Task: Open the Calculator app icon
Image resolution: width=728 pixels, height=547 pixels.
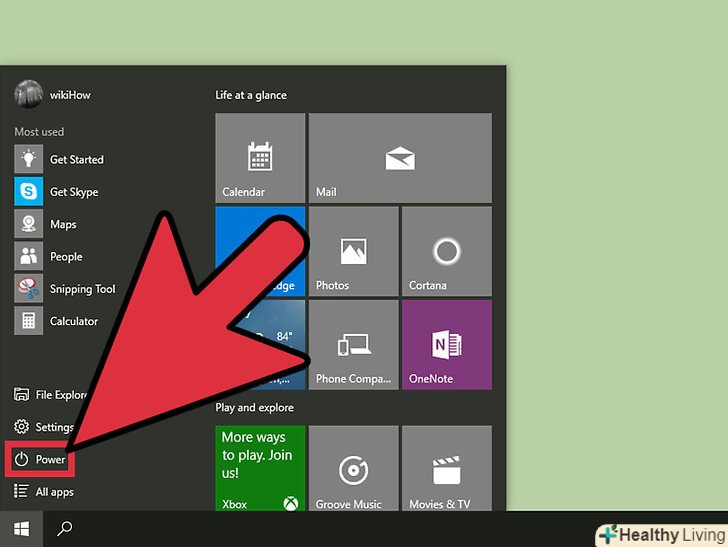Action: pyautogui.click(x=28, y=320)
